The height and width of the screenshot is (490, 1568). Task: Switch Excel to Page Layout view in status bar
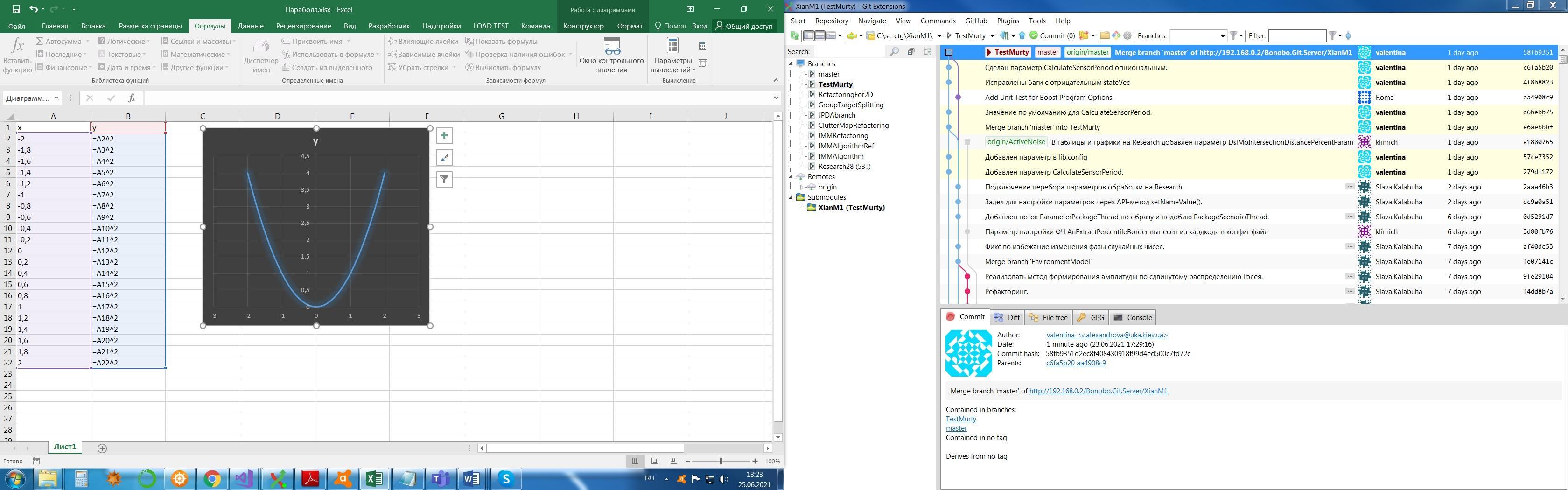pos(654,462)
